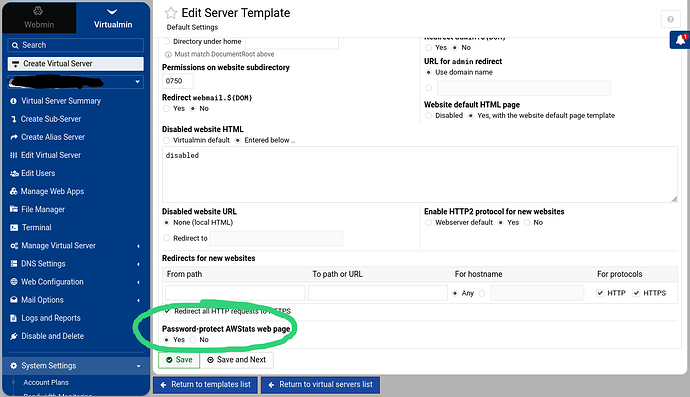Click the Redirect to URL input field
The width and height of the screenshot is (690, 397).
(x=276, y=238)
